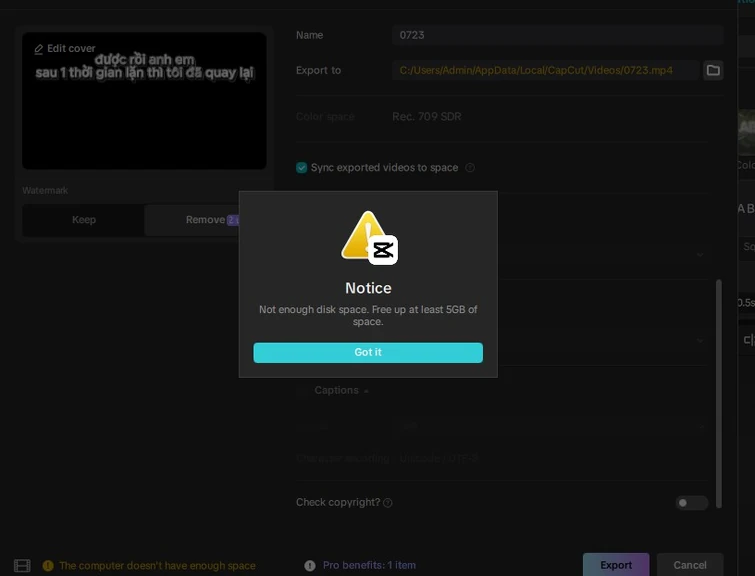Cancel the export dialog
Image resolution: width=755 pixels, height=576 pixels.
coord(690,565)
